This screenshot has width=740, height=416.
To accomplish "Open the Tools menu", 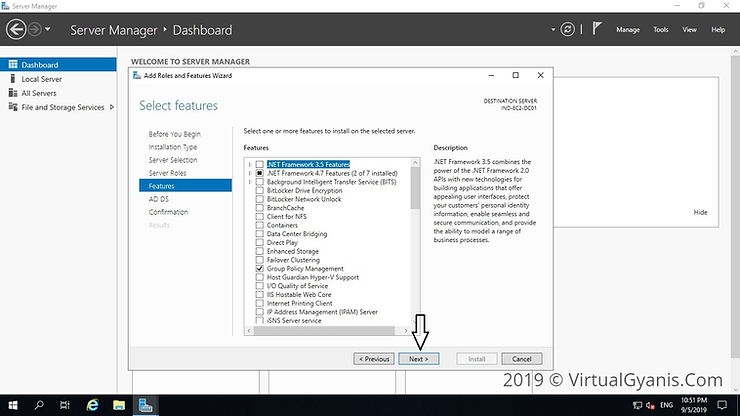I will click(660, 30).
